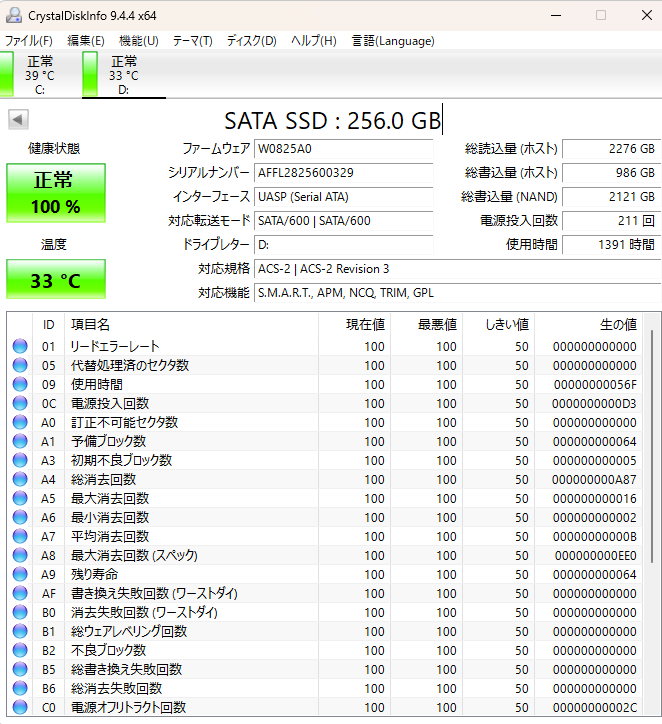Click total host writes value 986 GB
The width and height of the screenshot is (662, 724).
(612, 173)
